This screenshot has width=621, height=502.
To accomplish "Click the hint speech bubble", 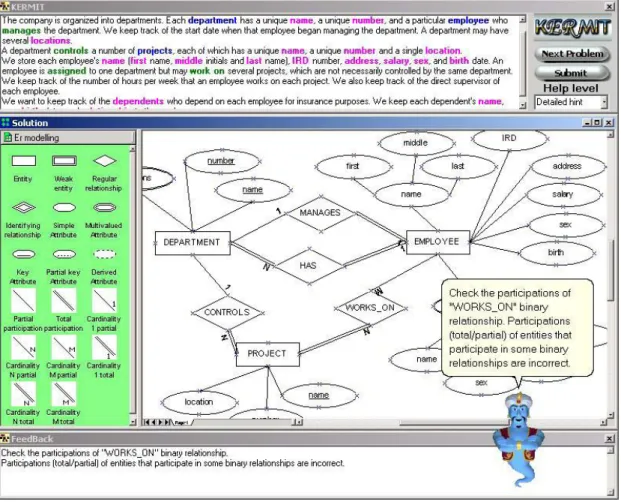I will pos(517,328).
